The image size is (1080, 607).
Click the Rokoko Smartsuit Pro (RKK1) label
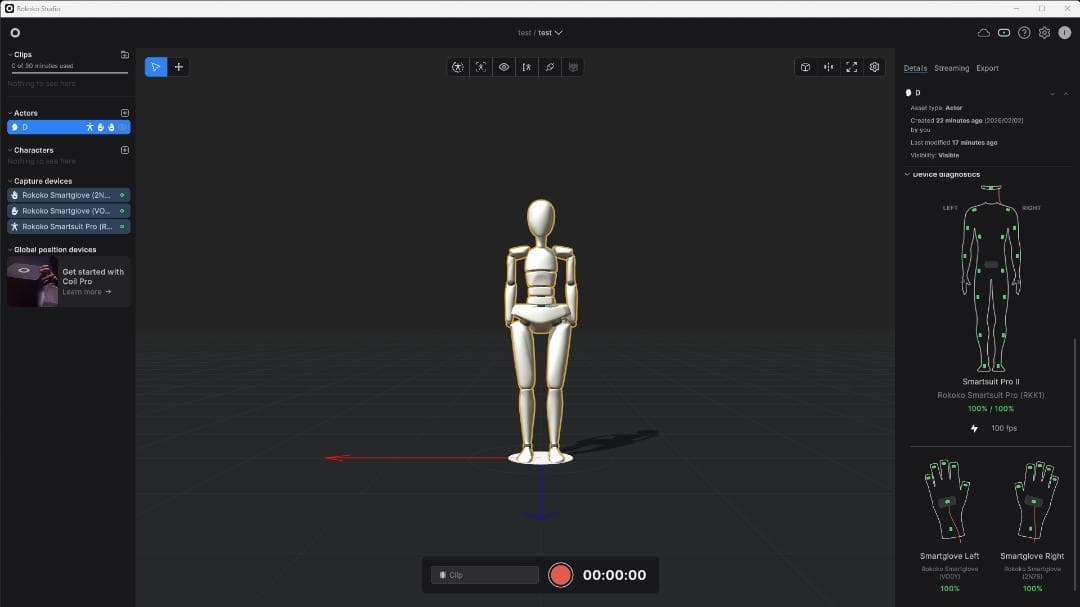click(990, 395)
